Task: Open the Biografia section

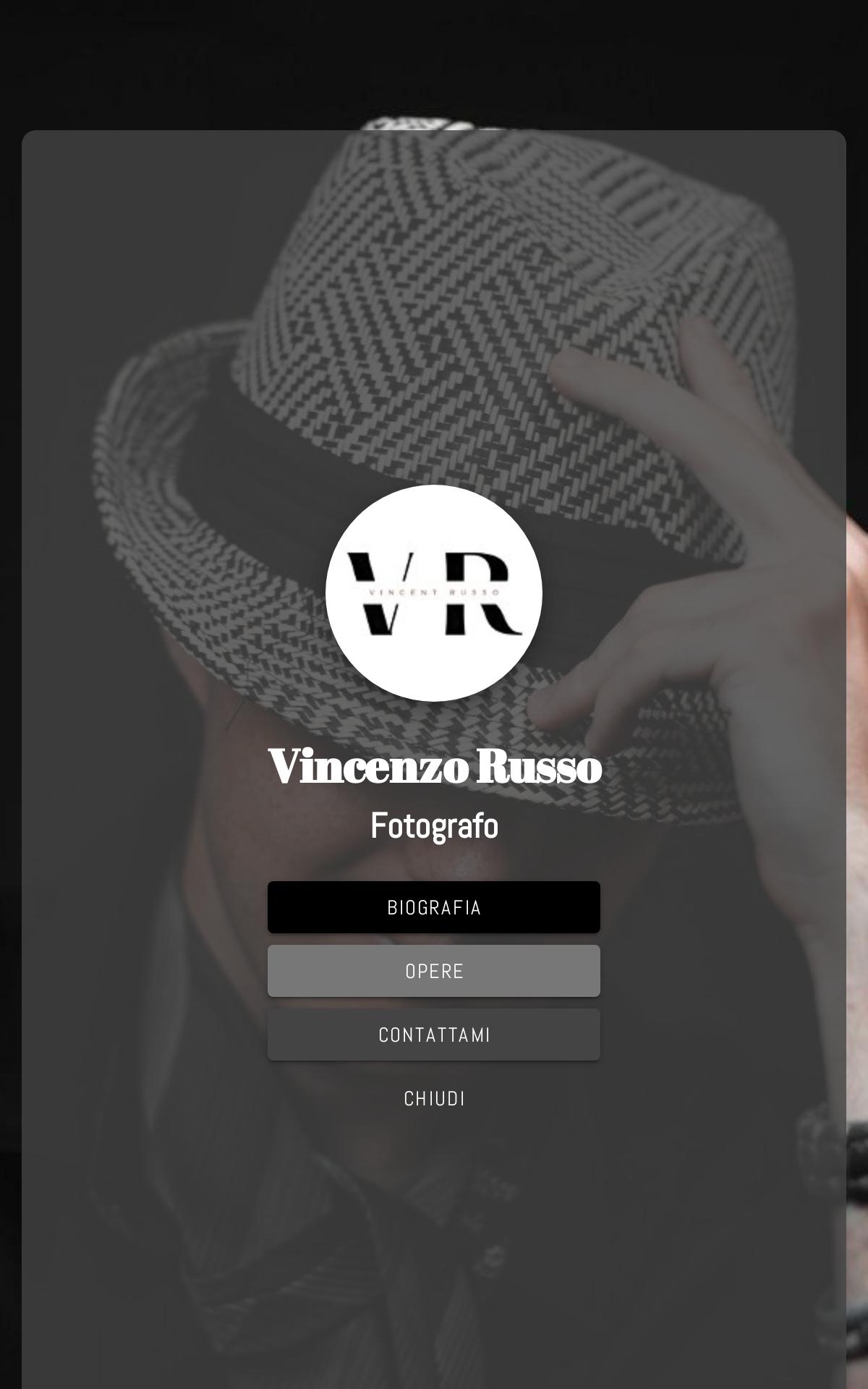Action: click(x=434, y=907)
